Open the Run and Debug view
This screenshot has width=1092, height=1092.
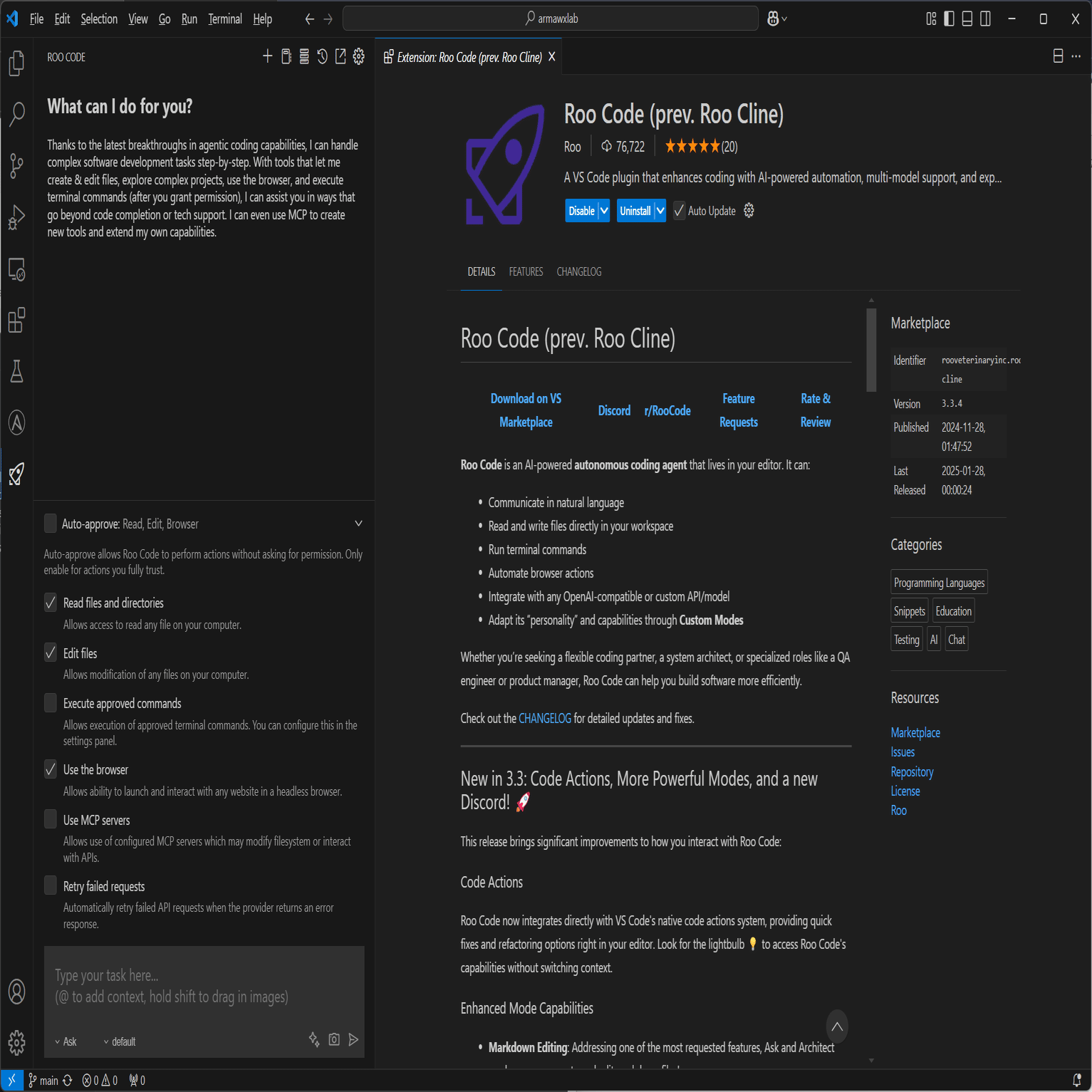pyautogui.click(x=16, y=217)
